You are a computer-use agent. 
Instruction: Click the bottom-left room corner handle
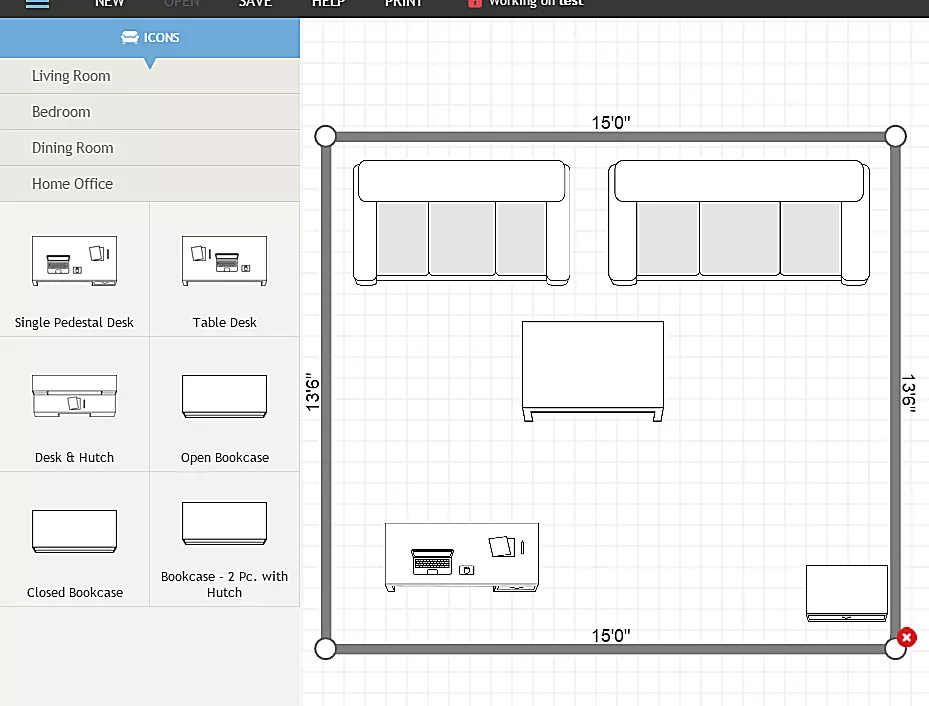click(325, 649)
